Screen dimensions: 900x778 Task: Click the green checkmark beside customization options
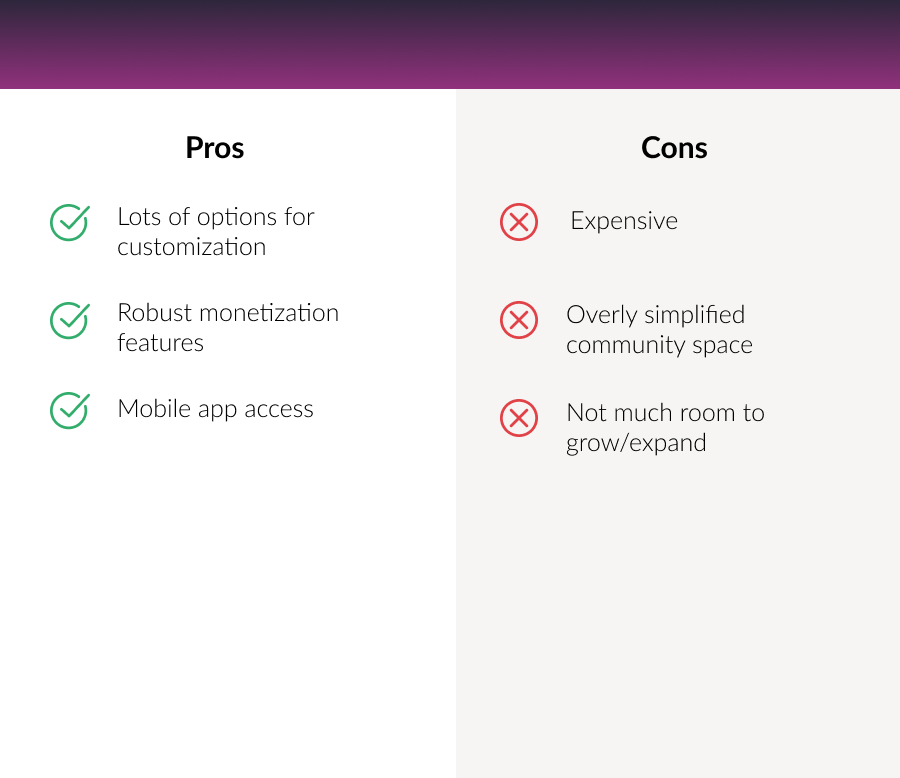point(69,222)
